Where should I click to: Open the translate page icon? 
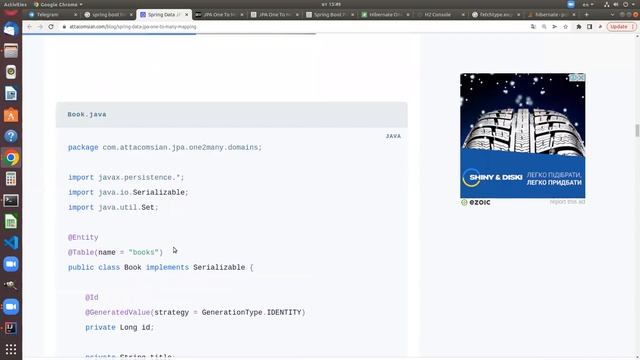[533, 27]
